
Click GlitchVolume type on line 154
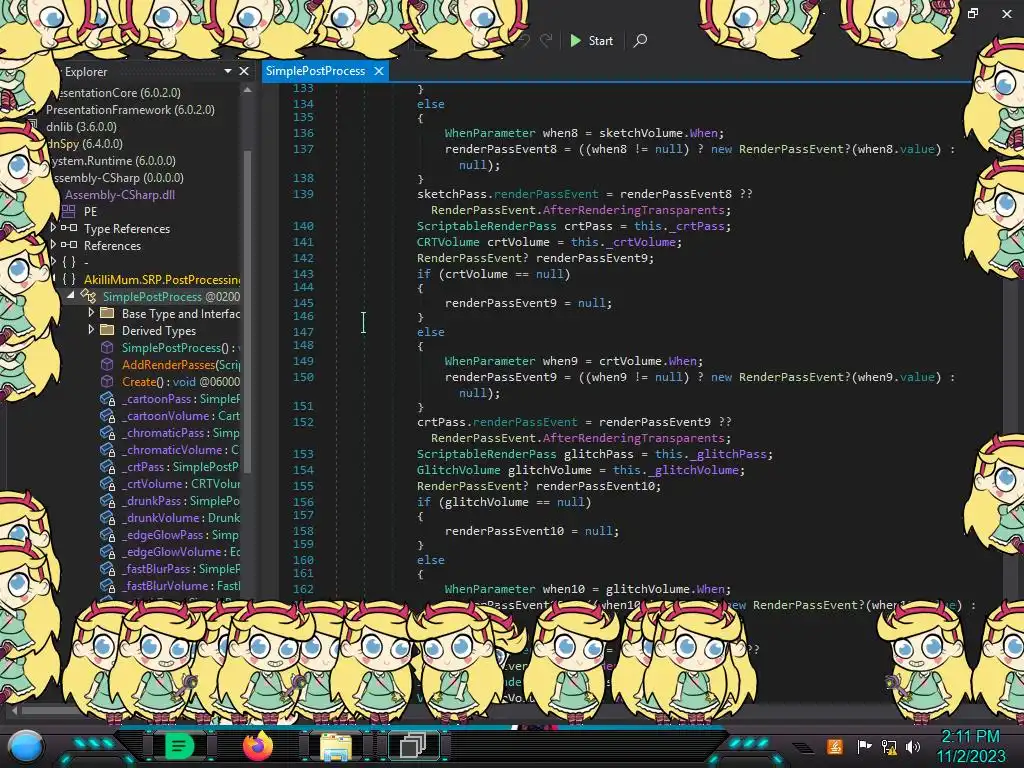pos(458,470)
